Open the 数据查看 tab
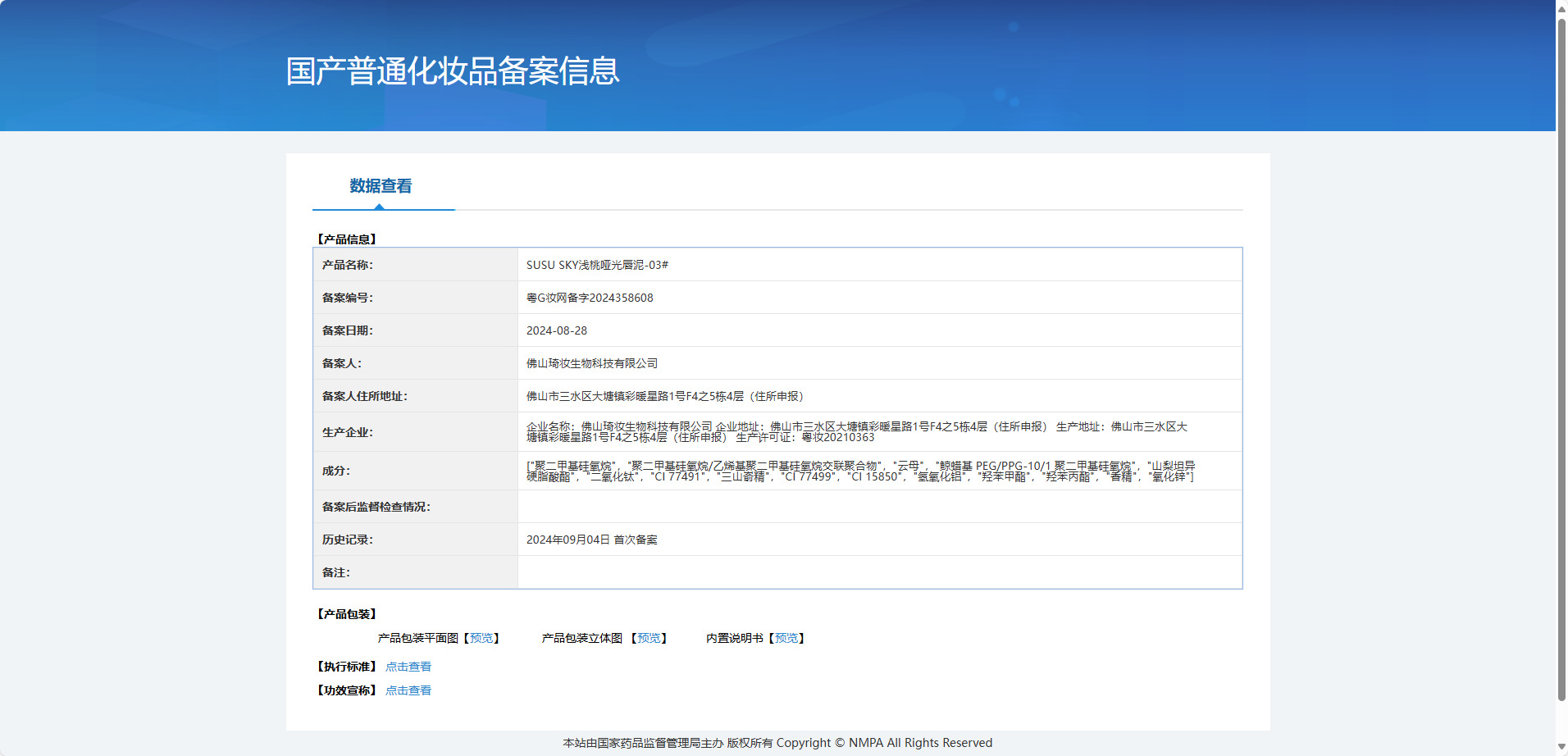Viewport: 1568px width, 756px height. pyautogui.click(x=381, y=186)
